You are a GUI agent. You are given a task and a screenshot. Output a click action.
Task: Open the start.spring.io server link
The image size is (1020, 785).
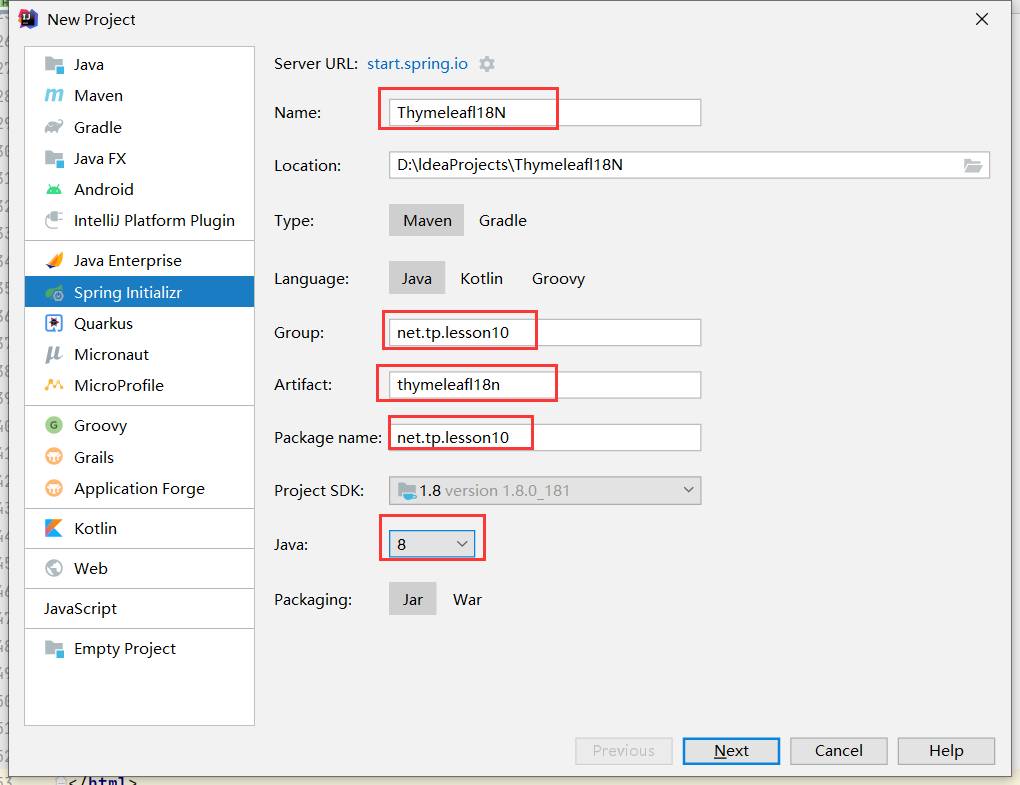(x=417, y=64)
